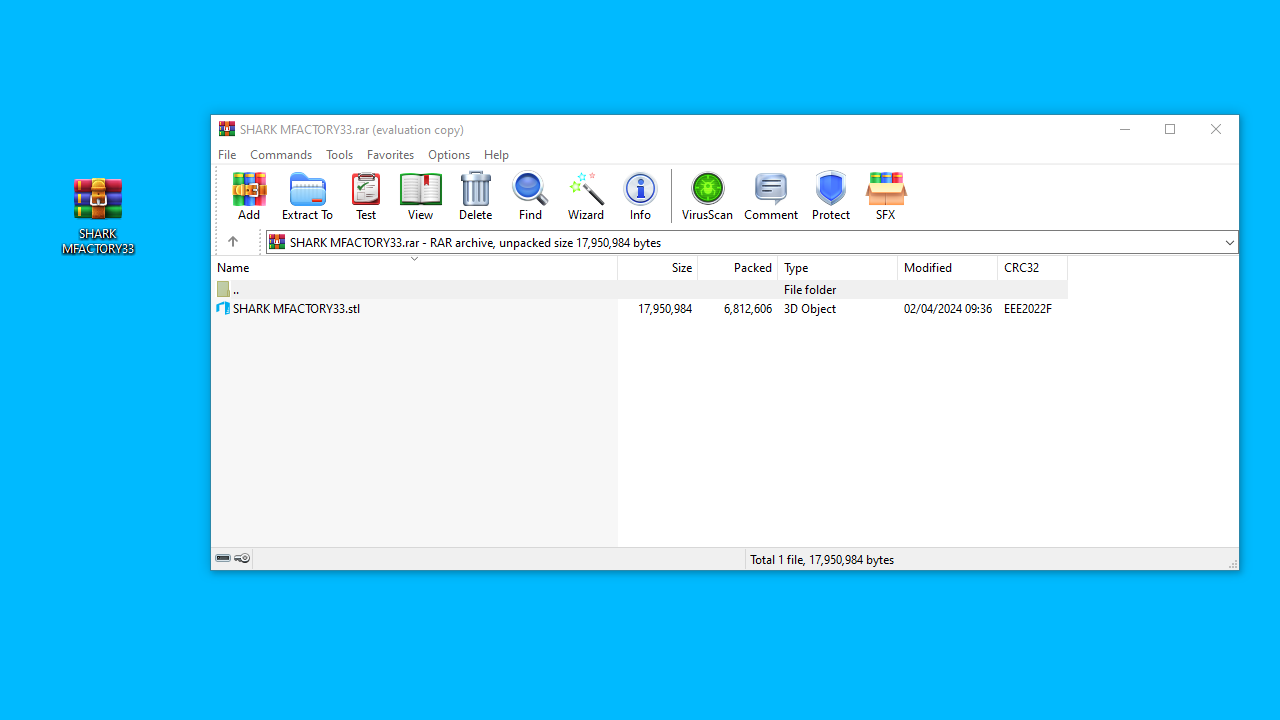Image resolution: width=1280 pixels, height=720 pixels.
Task: Click the 'File folder' type cell
Action: click(810, 290)
